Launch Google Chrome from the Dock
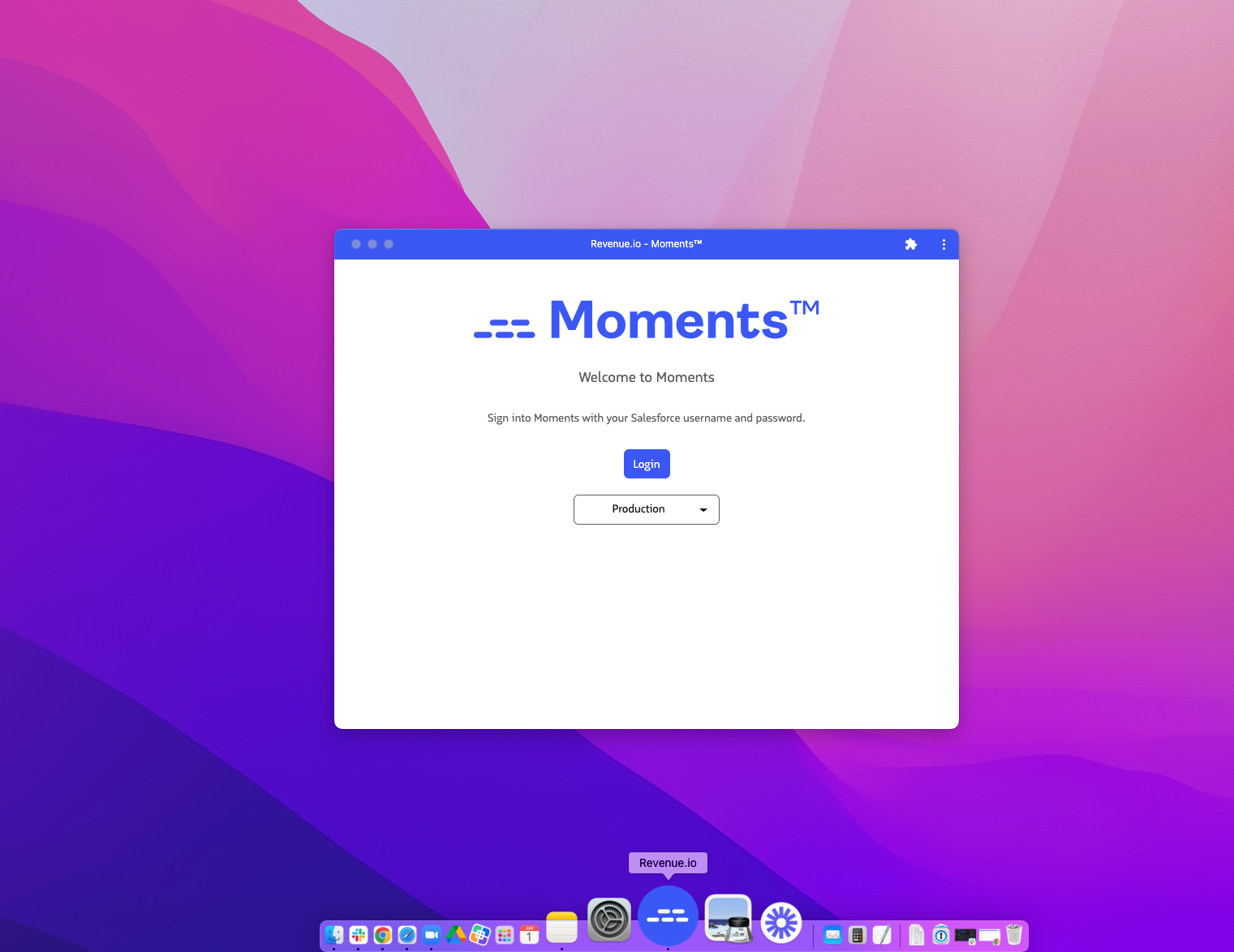This screenshot has width=1234, height=952. pos(383,935)
